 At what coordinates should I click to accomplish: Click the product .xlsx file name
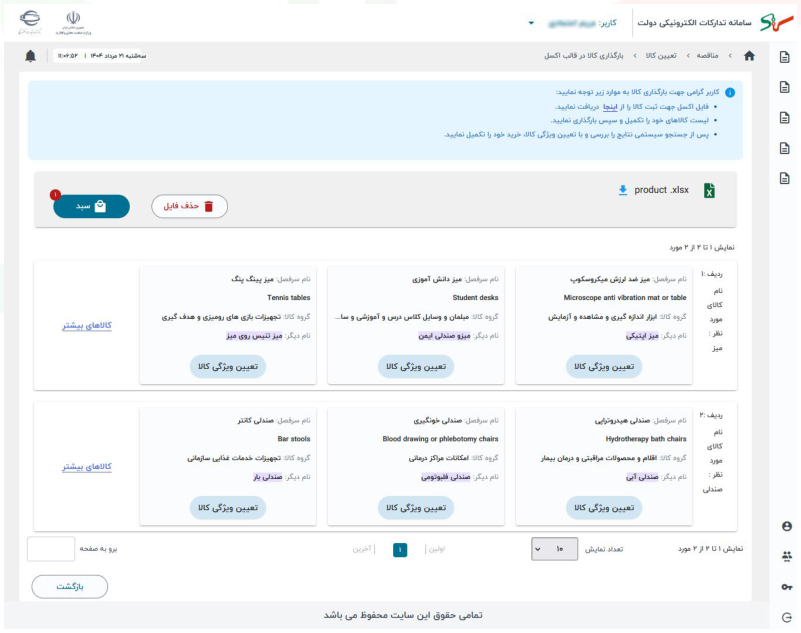(x=662, y=190)
